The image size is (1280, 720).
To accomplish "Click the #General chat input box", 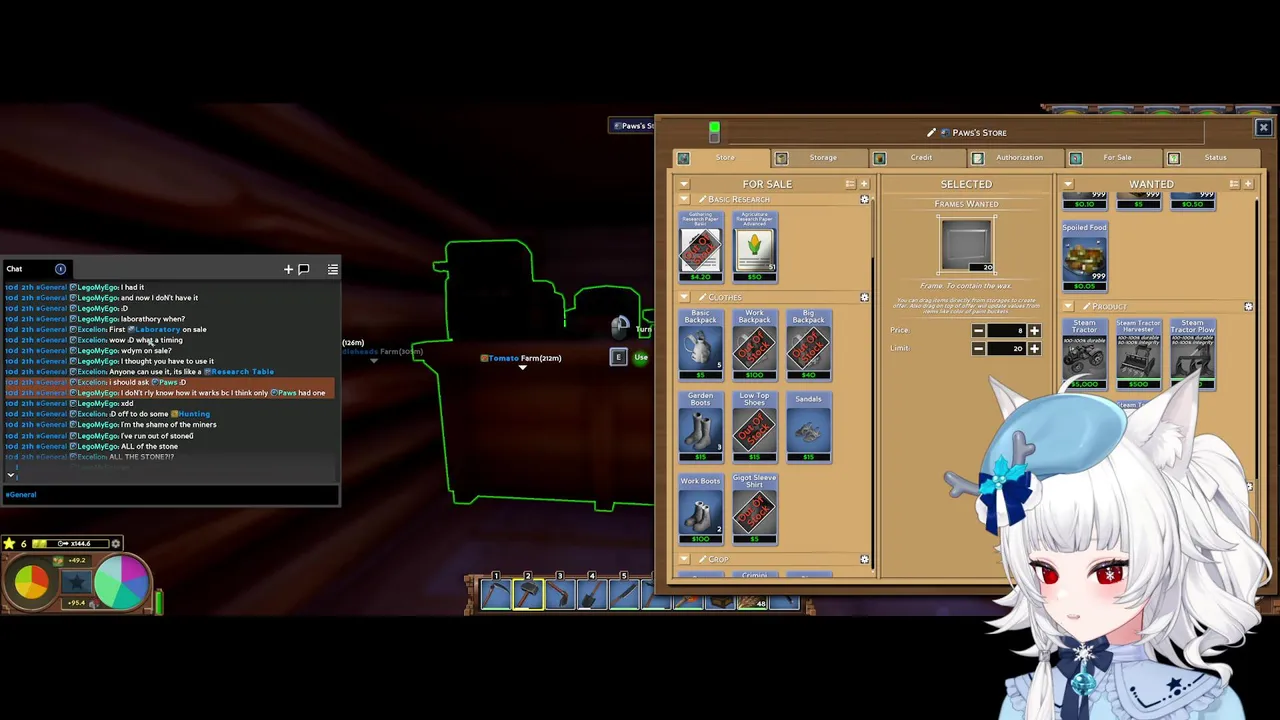I will click(x=170, y=494).
